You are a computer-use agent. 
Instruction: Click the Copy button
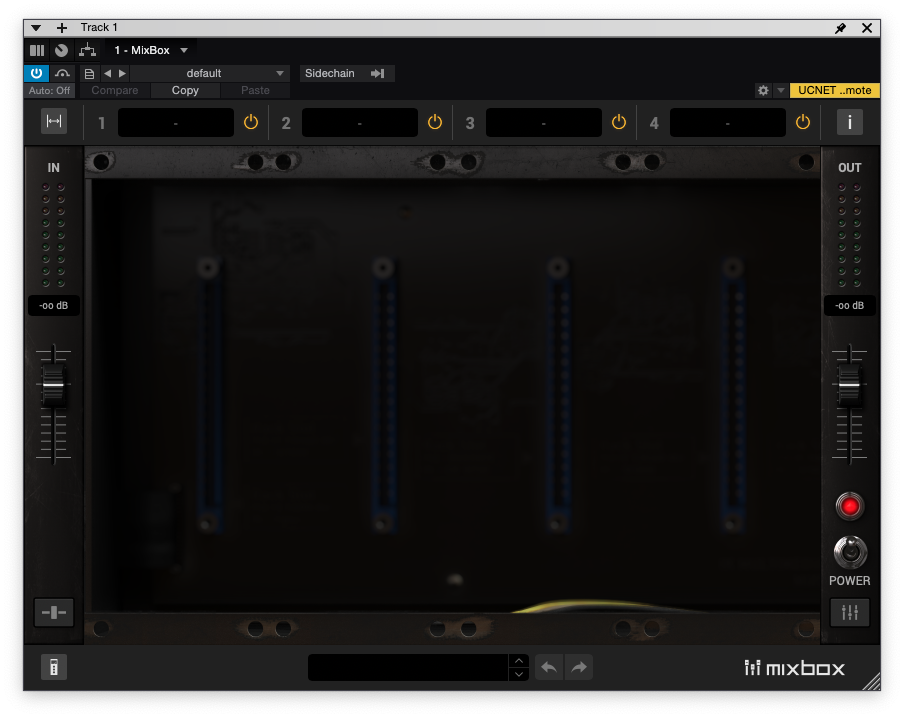click(x=185, y=91)
